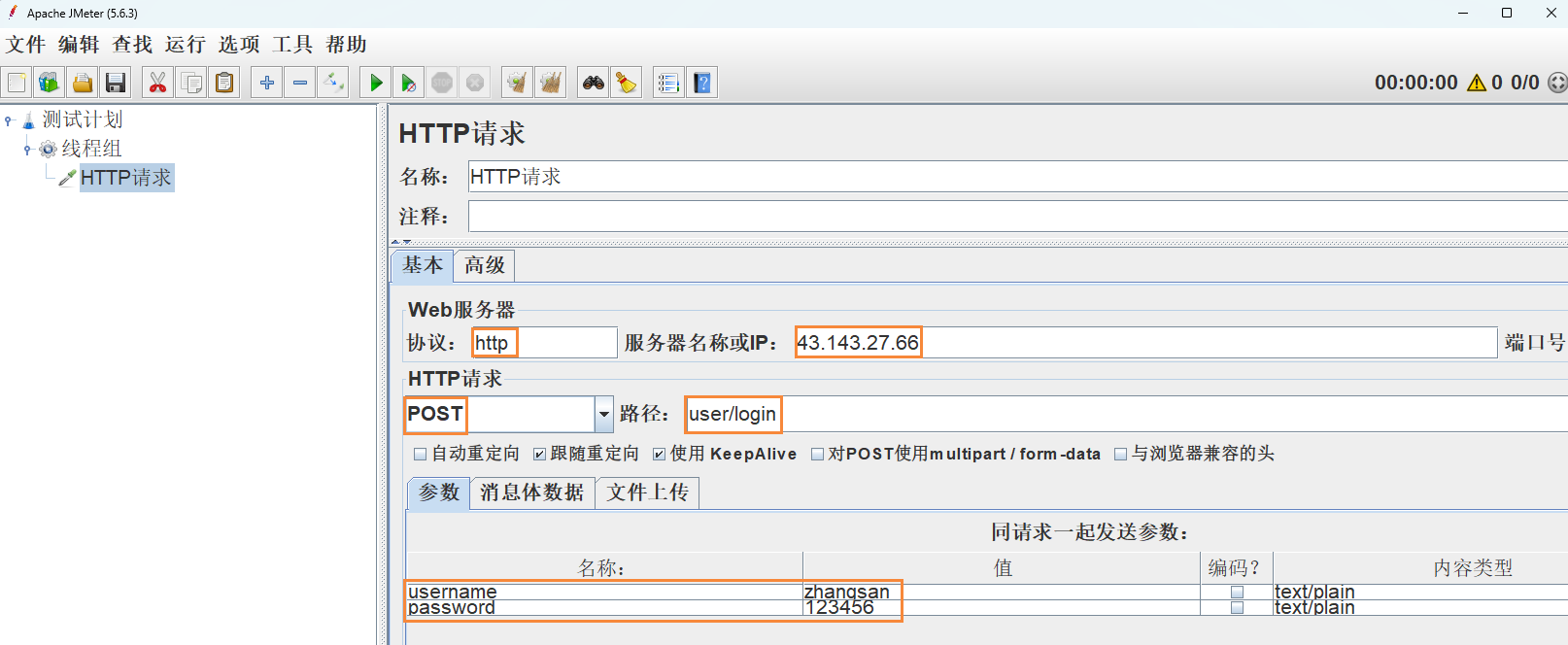Open the 文件 menu

[26, 45]
